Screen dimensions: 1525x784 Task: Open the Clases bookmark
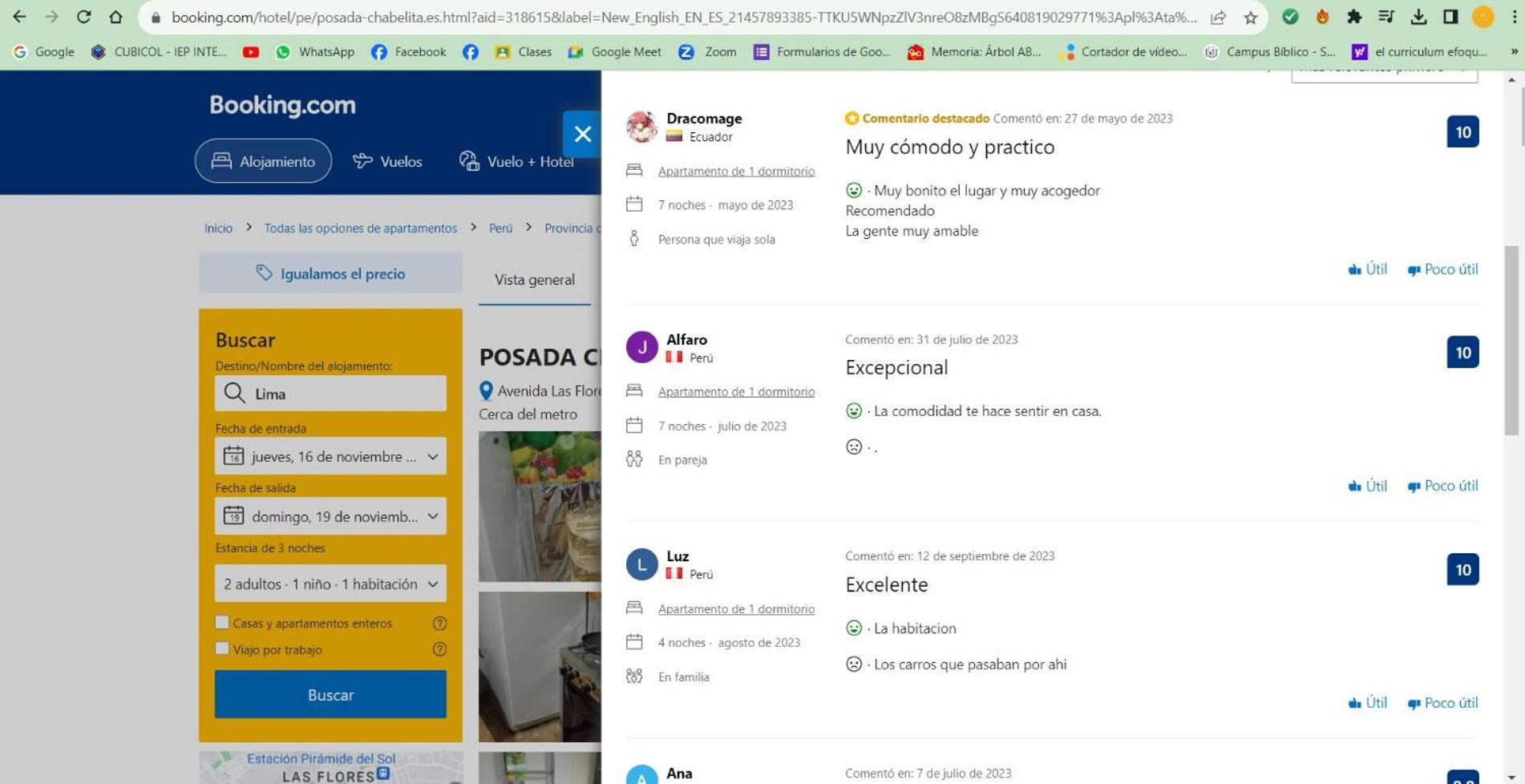(524, 52)
